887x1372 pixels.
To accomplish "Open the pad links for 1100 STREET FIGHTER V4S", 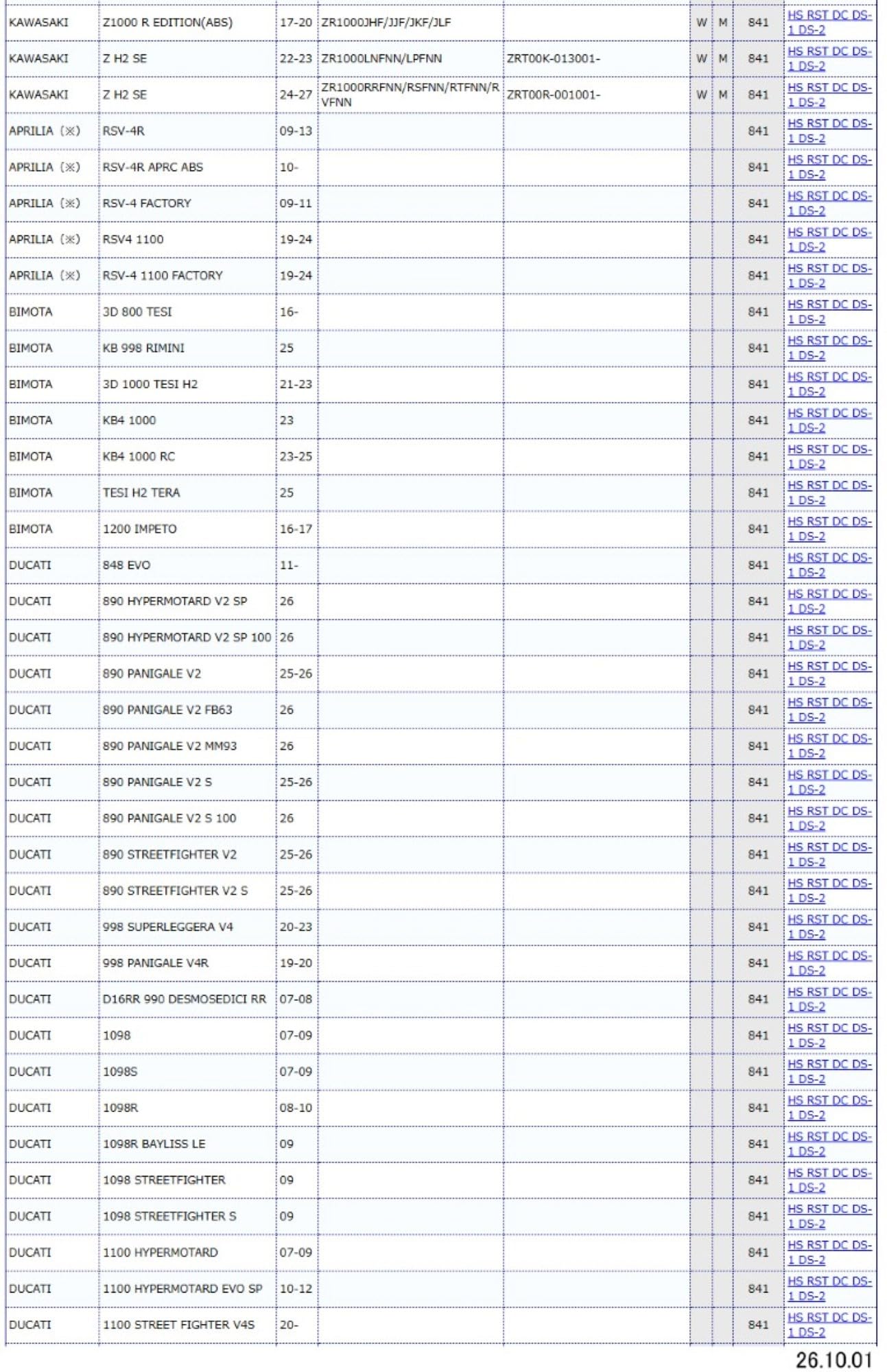I will 829,1325.
